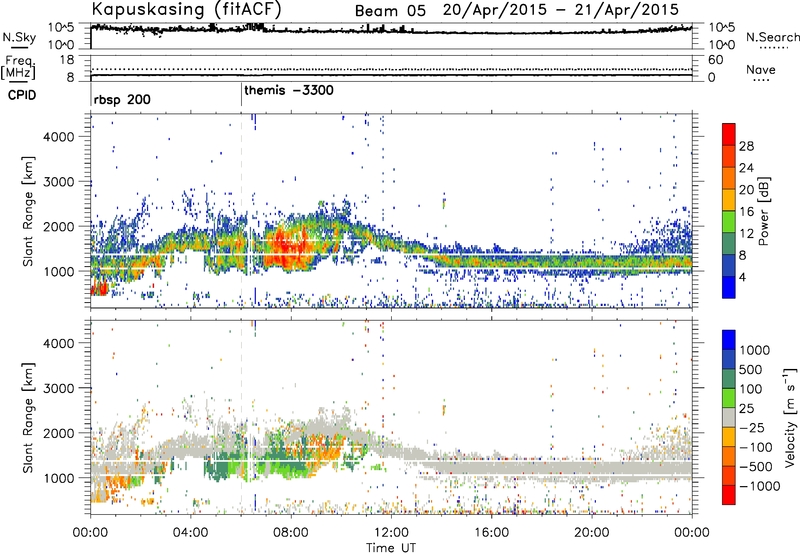Click the "08:00" time tick label
This screenshot has width=800, height=554.
[291, 533]
